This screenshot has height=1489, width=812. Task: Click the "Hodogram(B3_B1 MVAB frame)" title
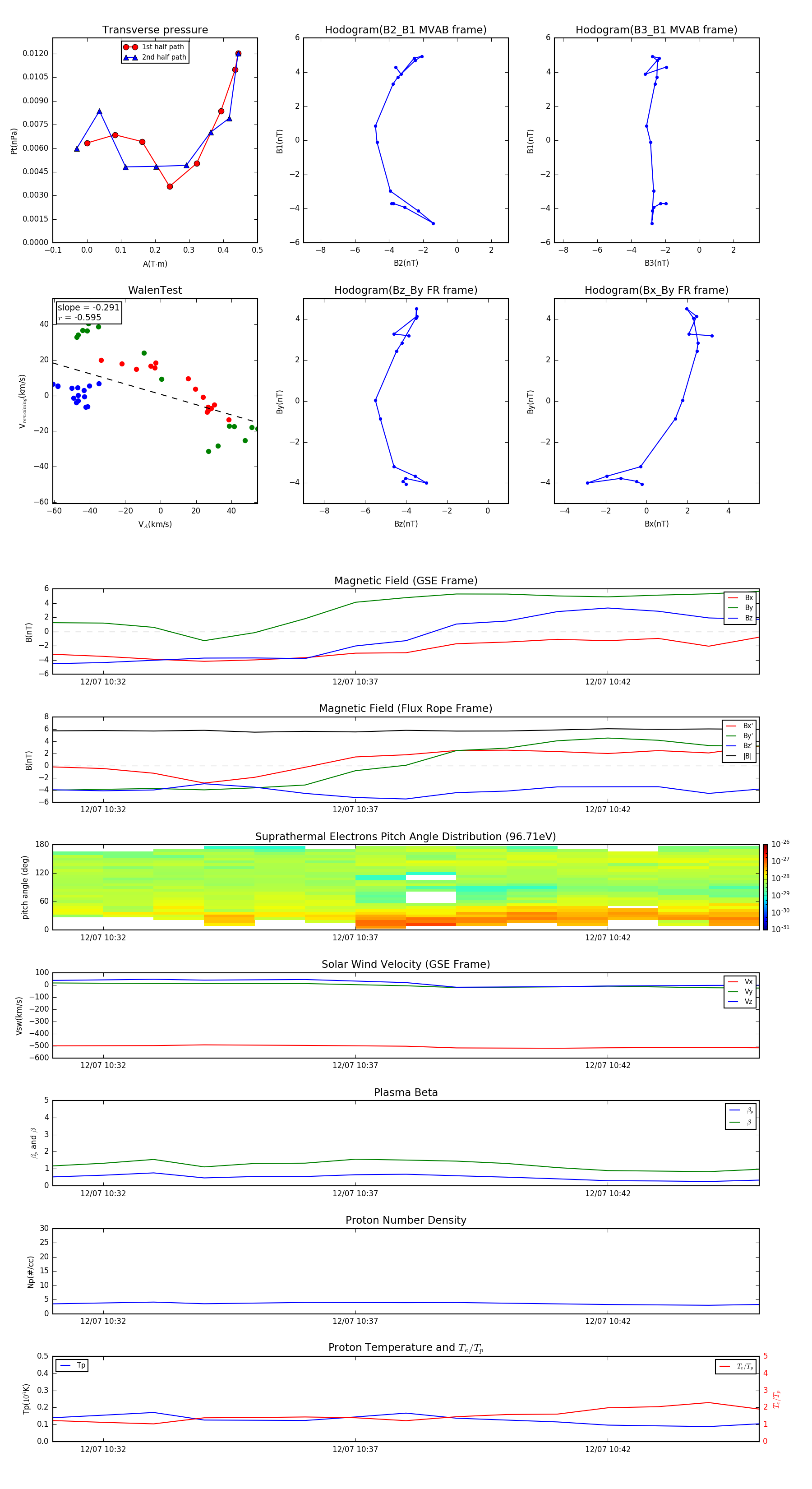tap(656, 30)
